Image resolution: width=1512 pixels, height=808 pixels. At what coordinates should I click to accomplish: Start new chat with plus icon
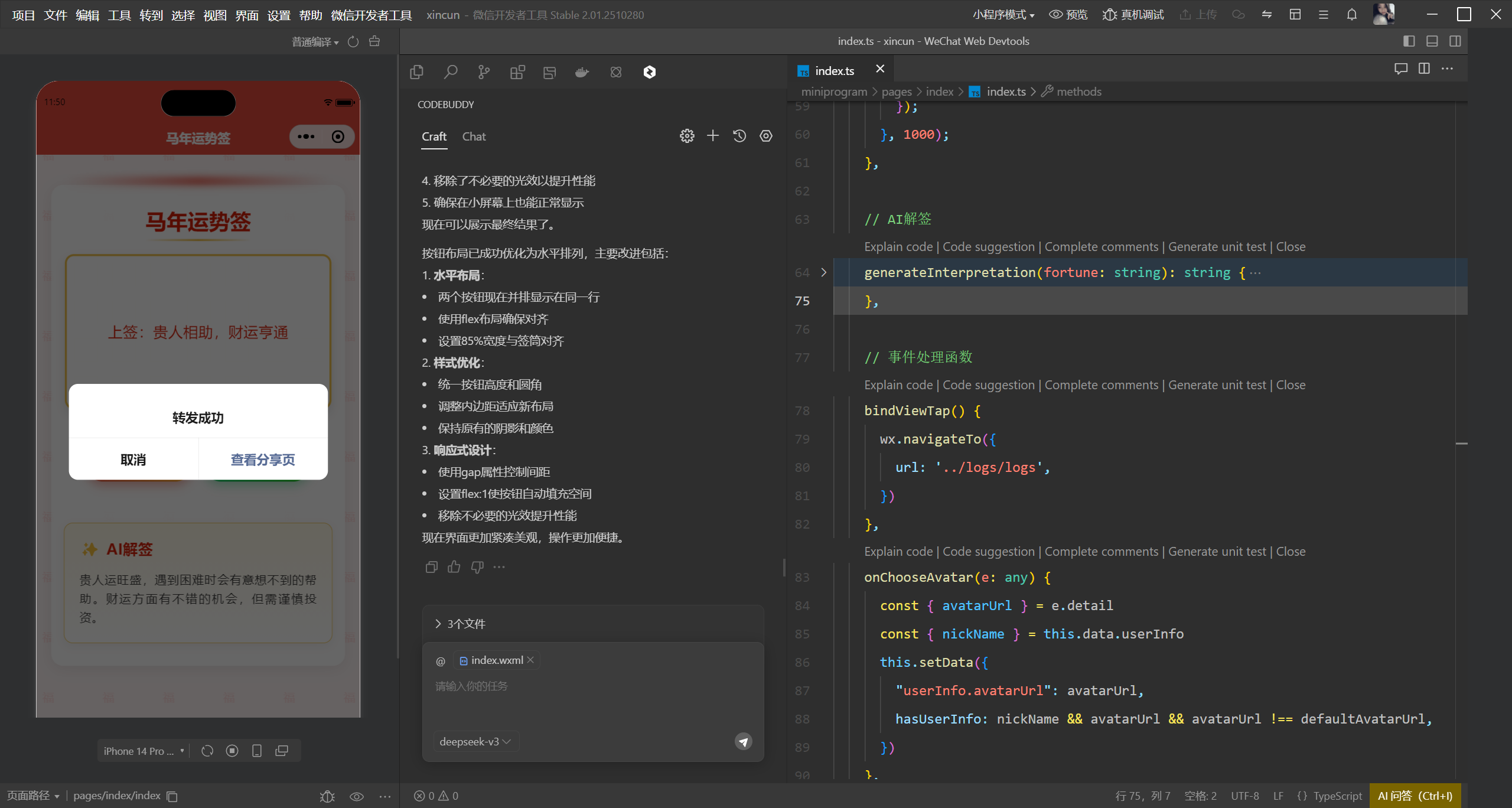point(713,136)
